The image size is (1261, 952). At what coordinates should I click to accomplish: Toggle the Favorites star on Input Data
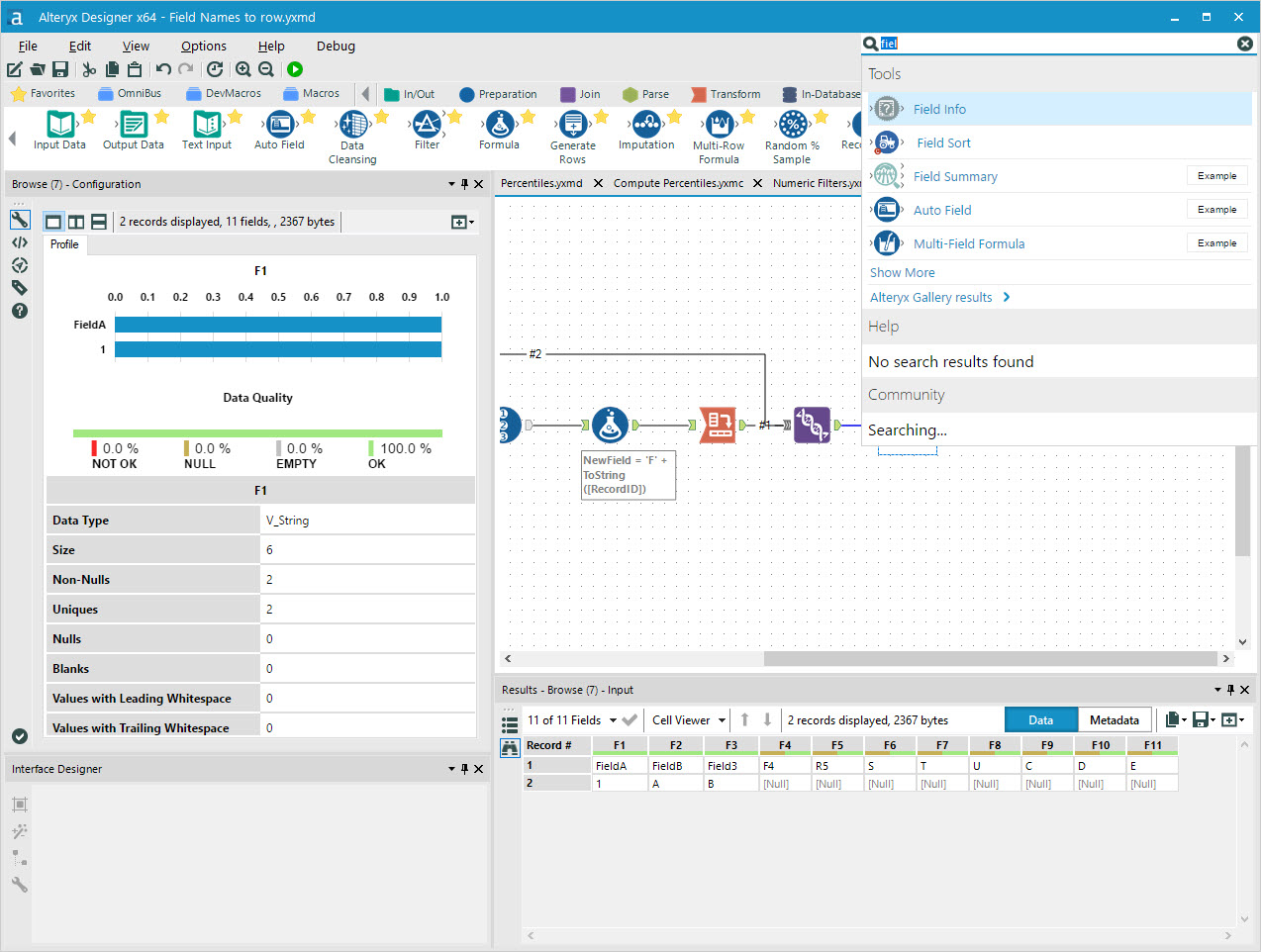88,117
